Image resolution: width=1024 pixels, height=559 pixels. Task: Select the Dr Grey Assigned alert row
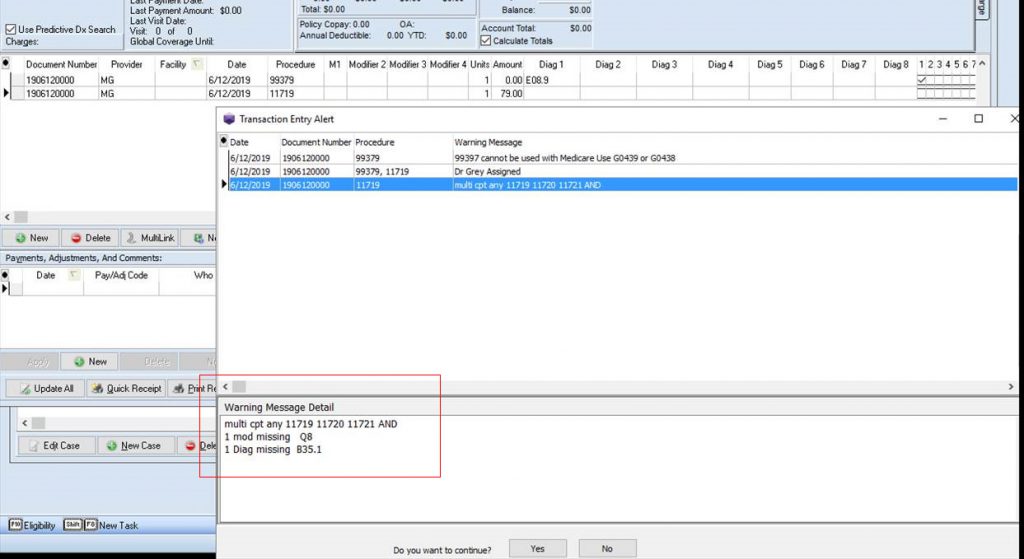click(x=623, y=172)
